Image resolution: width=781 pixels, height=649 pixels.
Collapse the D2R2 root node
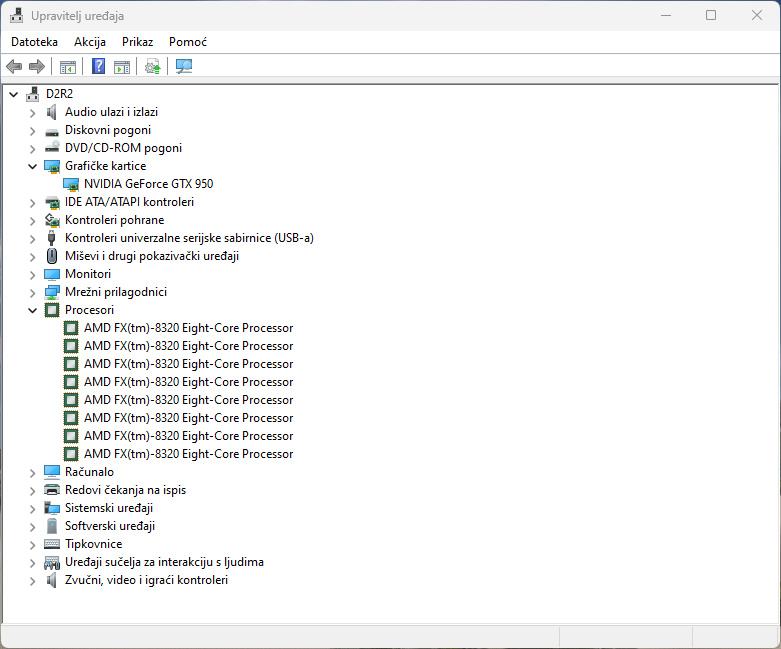pos(14,94)
